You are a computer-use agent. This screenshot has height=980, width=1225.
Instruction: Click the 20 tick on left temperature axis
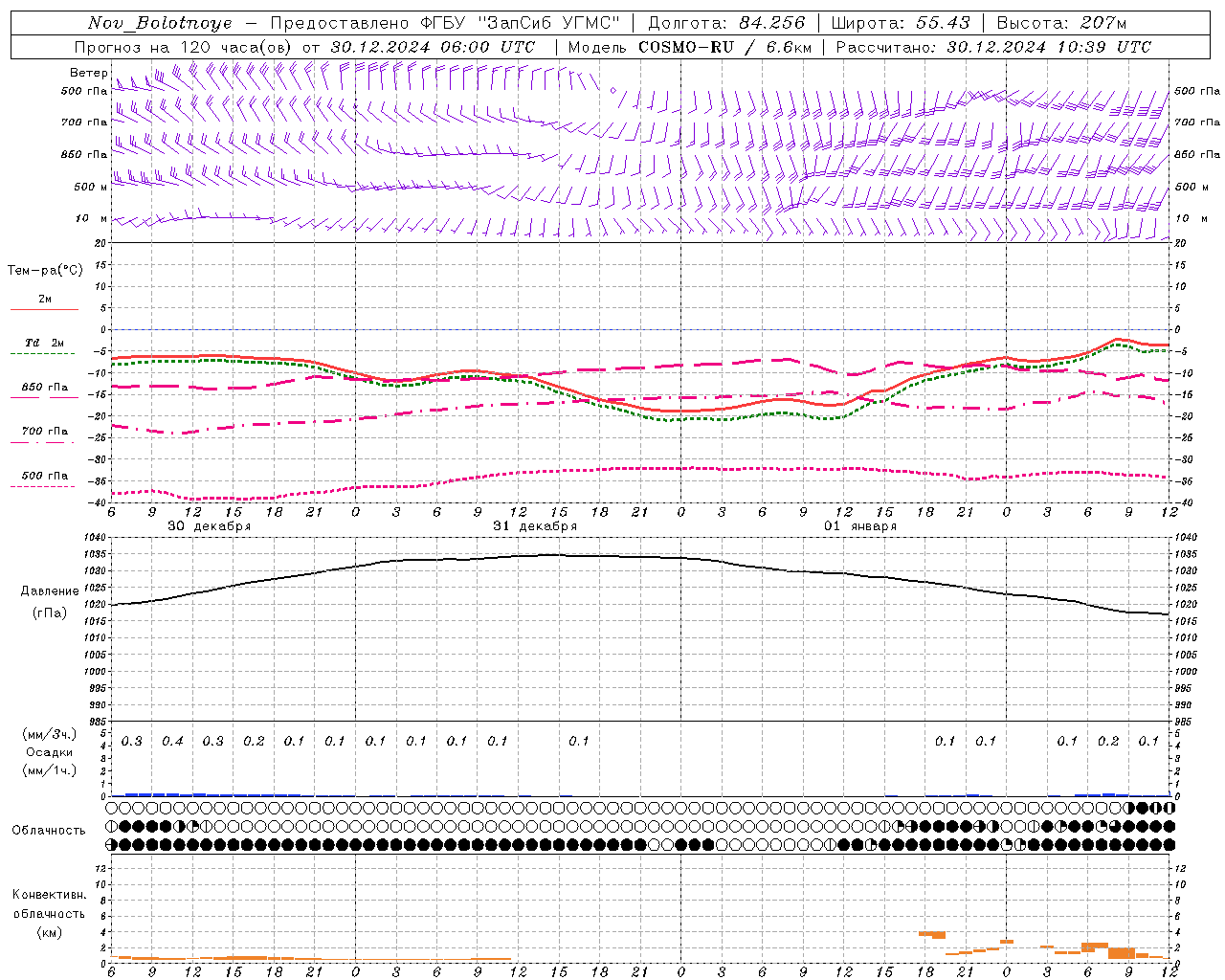pos(101,243)
